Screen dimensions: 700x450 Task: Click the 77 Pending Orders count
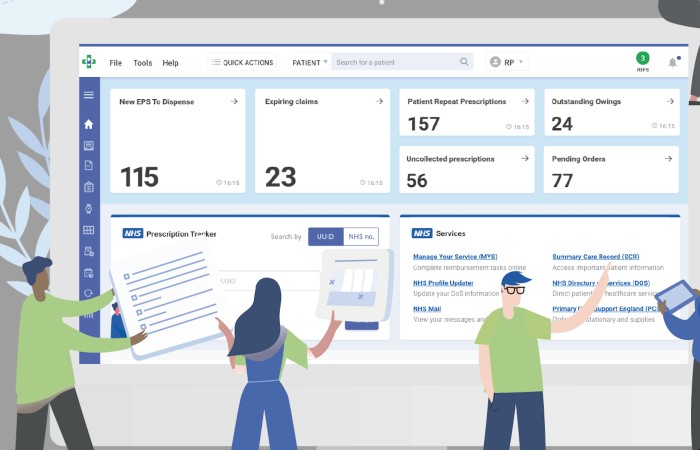(562, 181)
